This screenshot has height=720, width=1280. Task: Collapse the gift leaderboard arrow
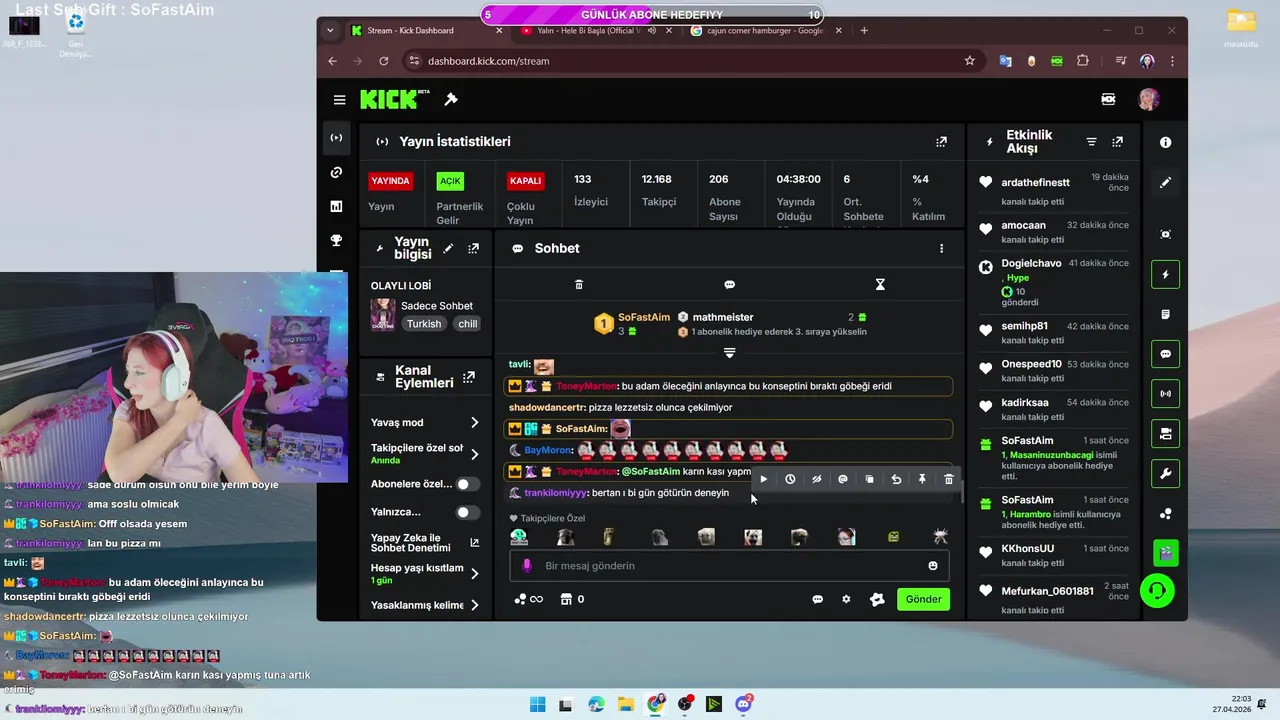point(729,353)
